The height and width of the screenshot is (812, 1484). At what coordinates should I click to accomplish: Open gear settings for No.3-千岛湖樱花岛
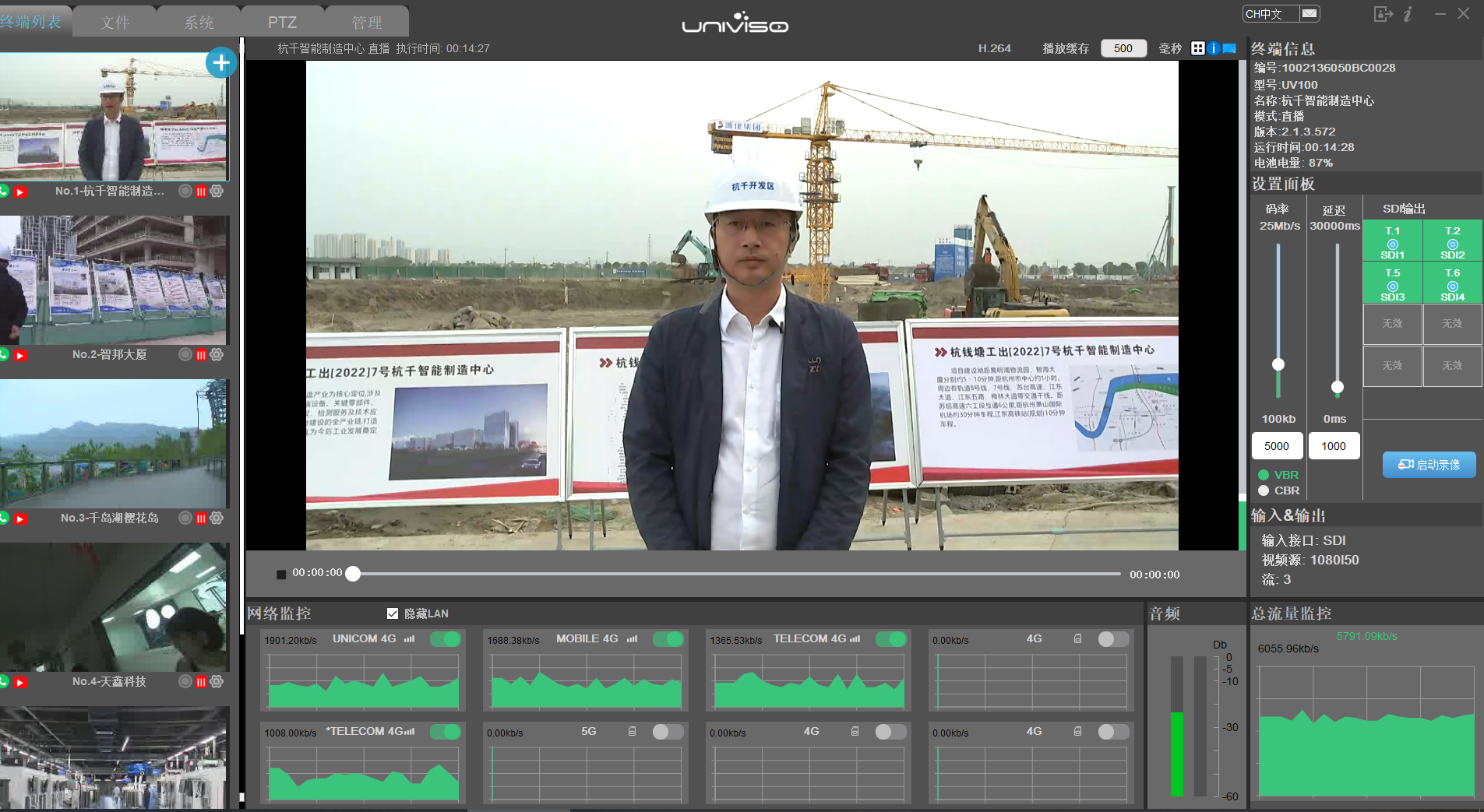[x=217, y=518]
